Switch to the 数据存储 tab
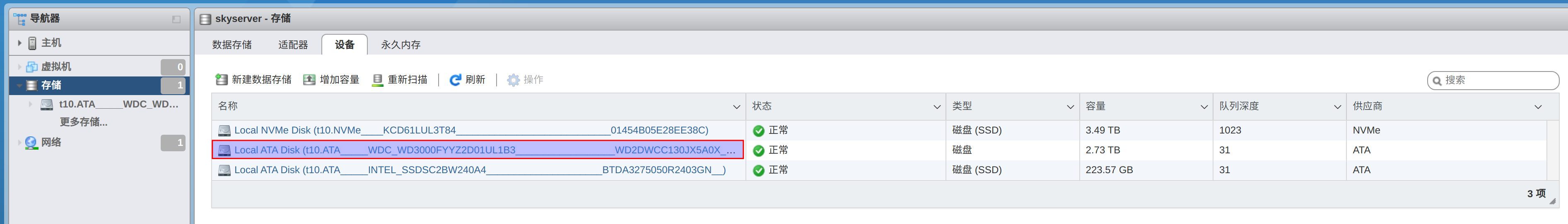1568x224 pixels. point(232,45)
